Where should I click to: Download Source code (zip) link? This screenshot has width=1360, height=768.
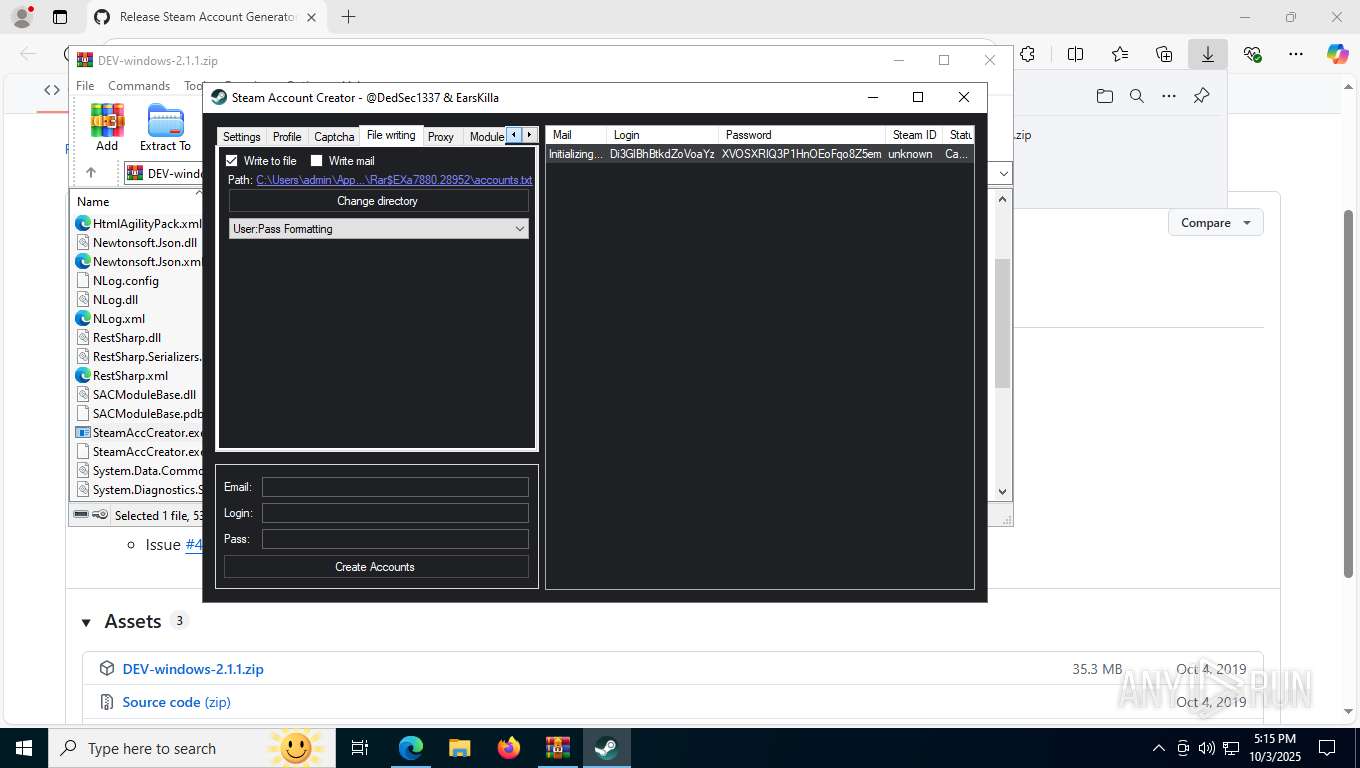pos(177,702)
